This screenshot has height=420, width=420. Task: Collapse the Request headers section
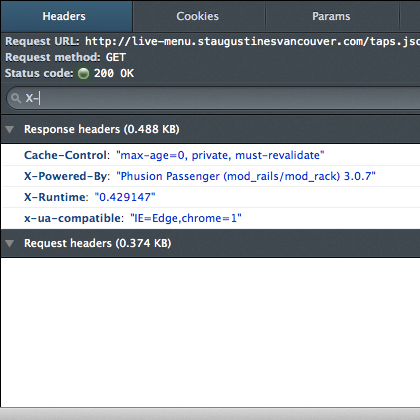pyautogui.click(x=10, y=243)
